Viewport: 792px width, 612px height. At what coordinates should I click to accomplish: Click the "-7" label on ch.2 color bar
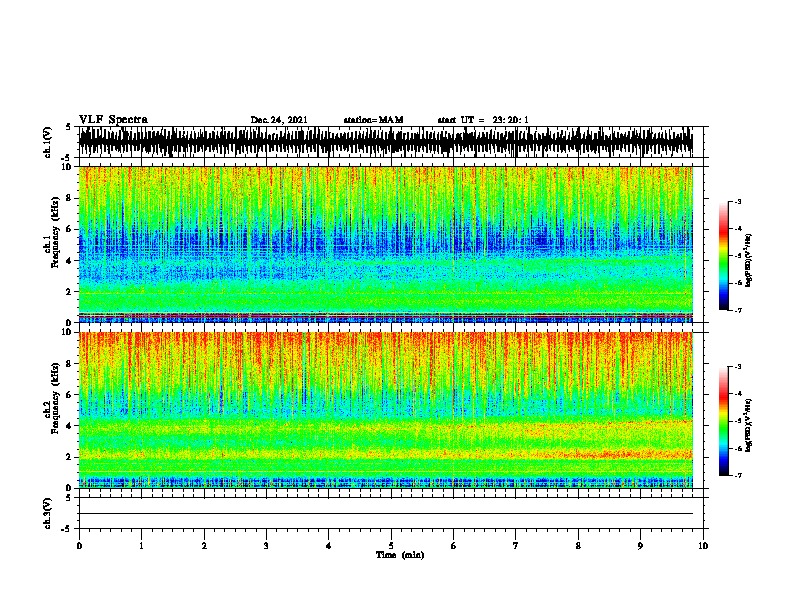click(738, 476)
